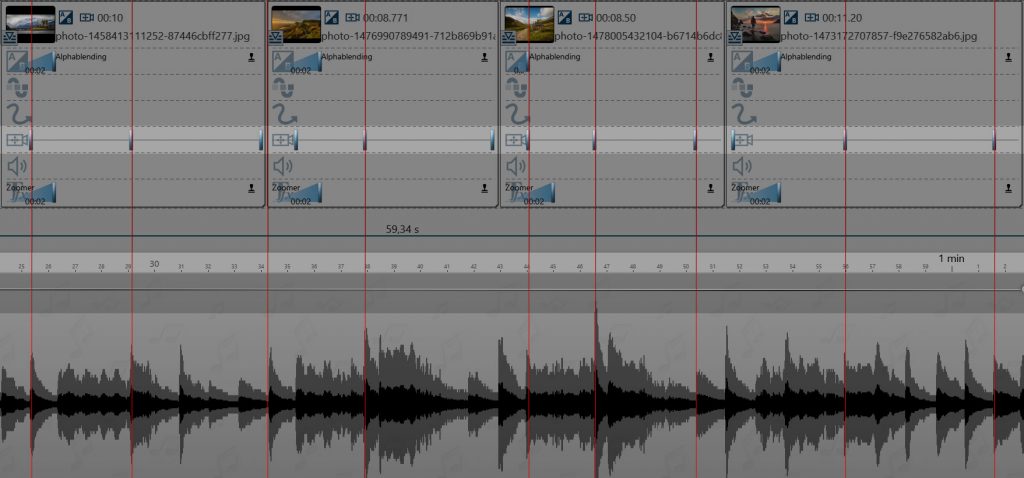Click the 1 min label on the ruler
Image resolution: width=1024 pixels, height=478 pixels.
point(952,259)
